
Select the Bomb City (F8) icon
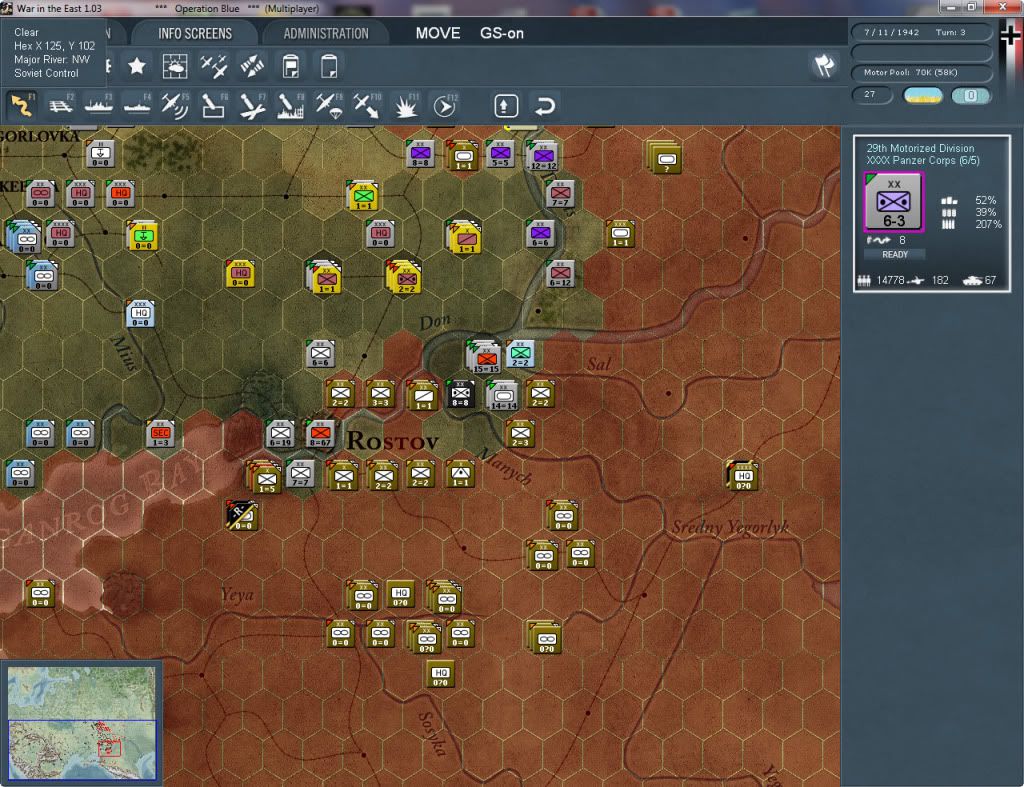point(290,105)
